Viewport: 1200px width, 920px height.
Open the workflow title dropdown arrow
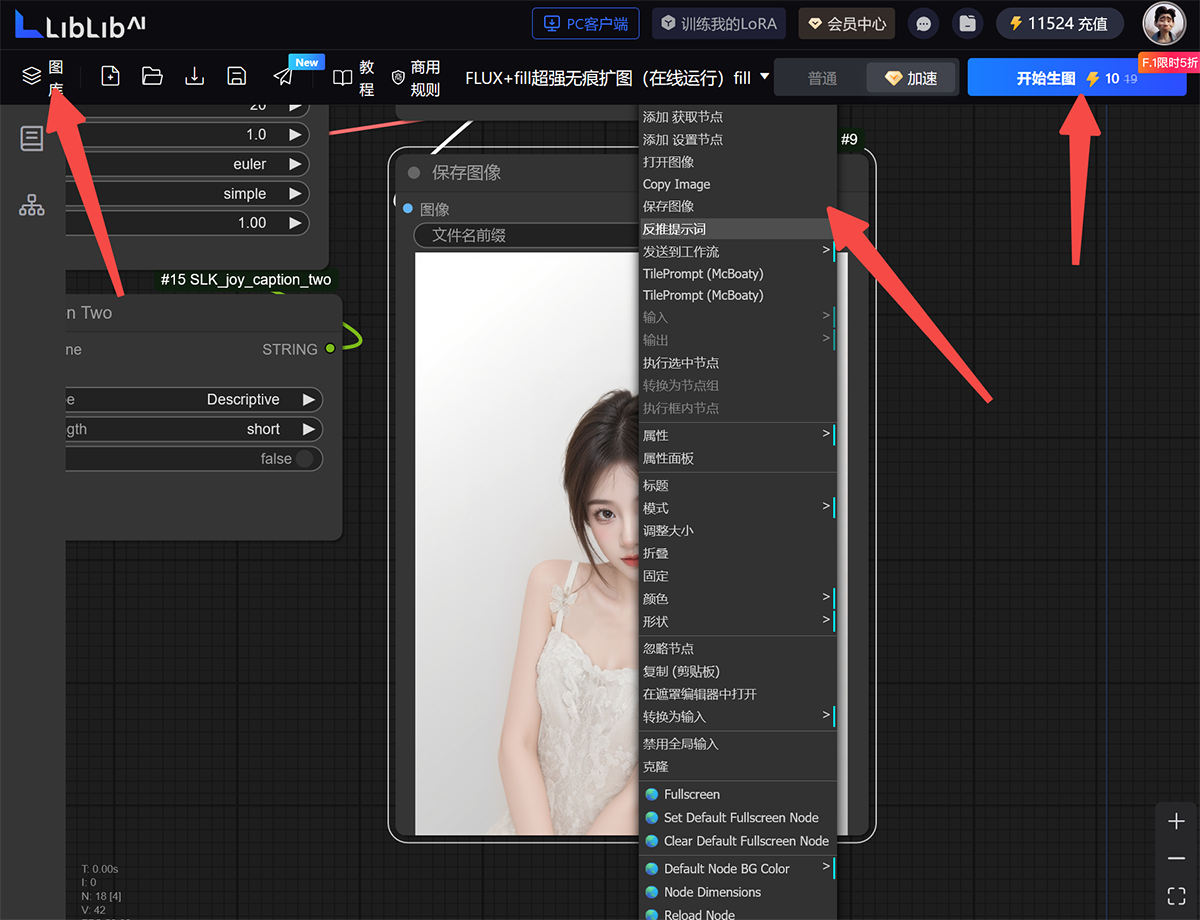point(765,76)
